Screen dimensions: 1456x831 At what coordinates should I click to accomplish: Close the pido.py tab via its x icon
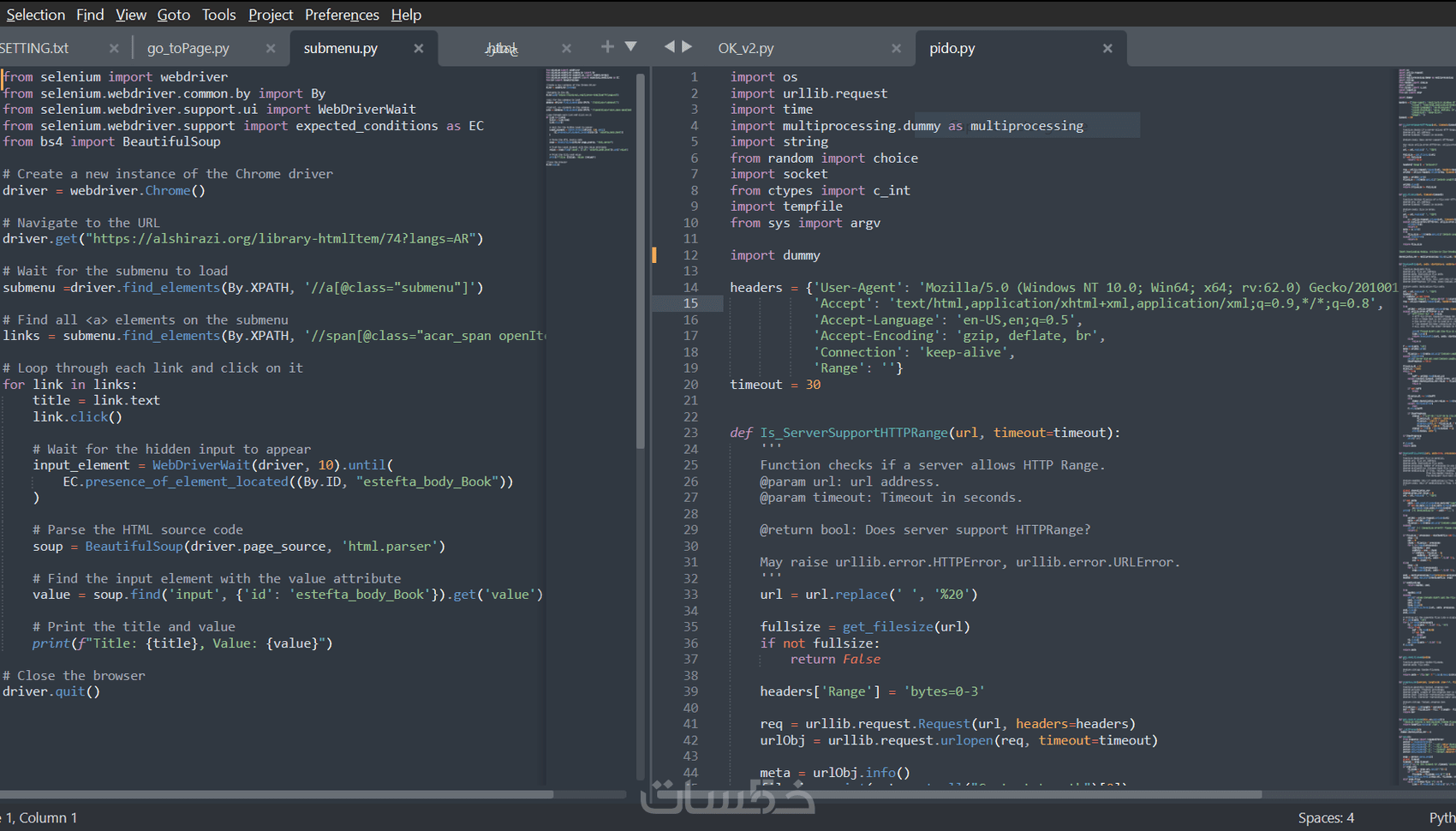1107,48
